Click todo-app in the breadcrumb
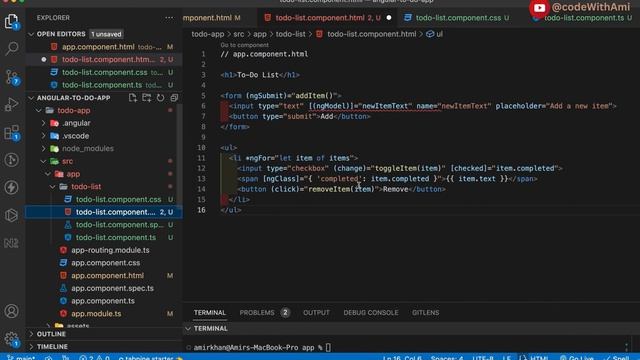640x360 pixels. click(208, 34)
